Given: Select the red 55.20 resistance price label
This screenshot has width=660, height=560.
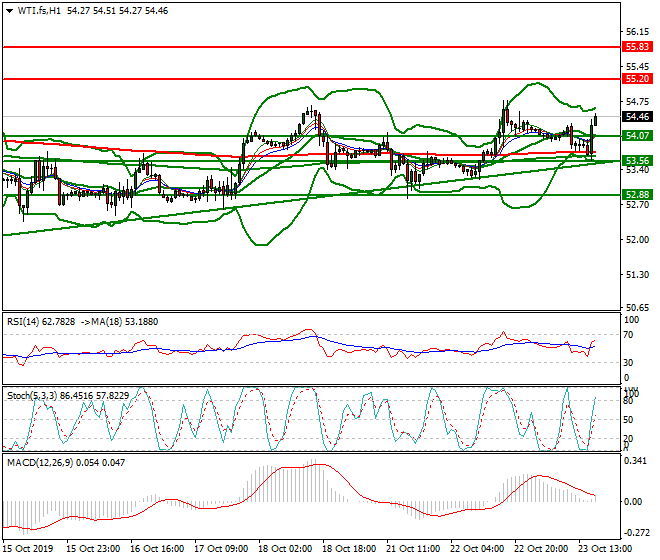Looking at the screenshot, I should tap(637, 79).
